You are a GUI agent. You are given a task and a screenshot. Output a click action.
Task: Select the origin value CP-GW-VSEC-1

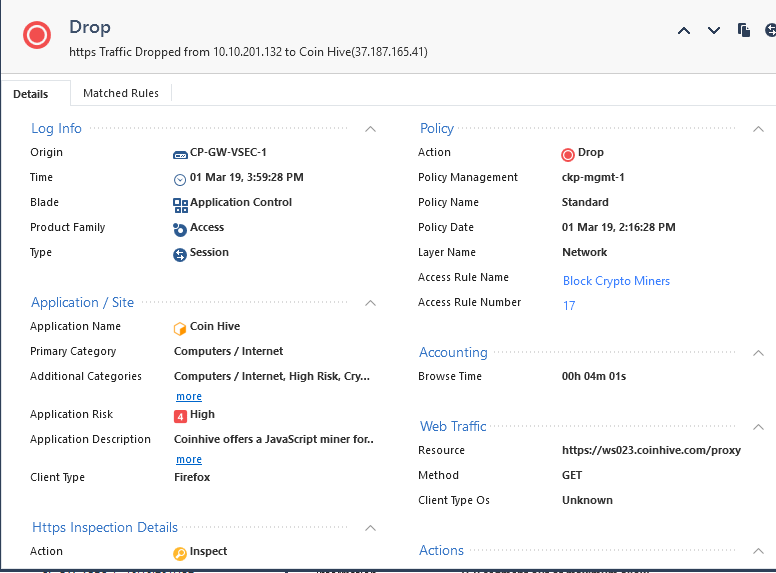228,152
